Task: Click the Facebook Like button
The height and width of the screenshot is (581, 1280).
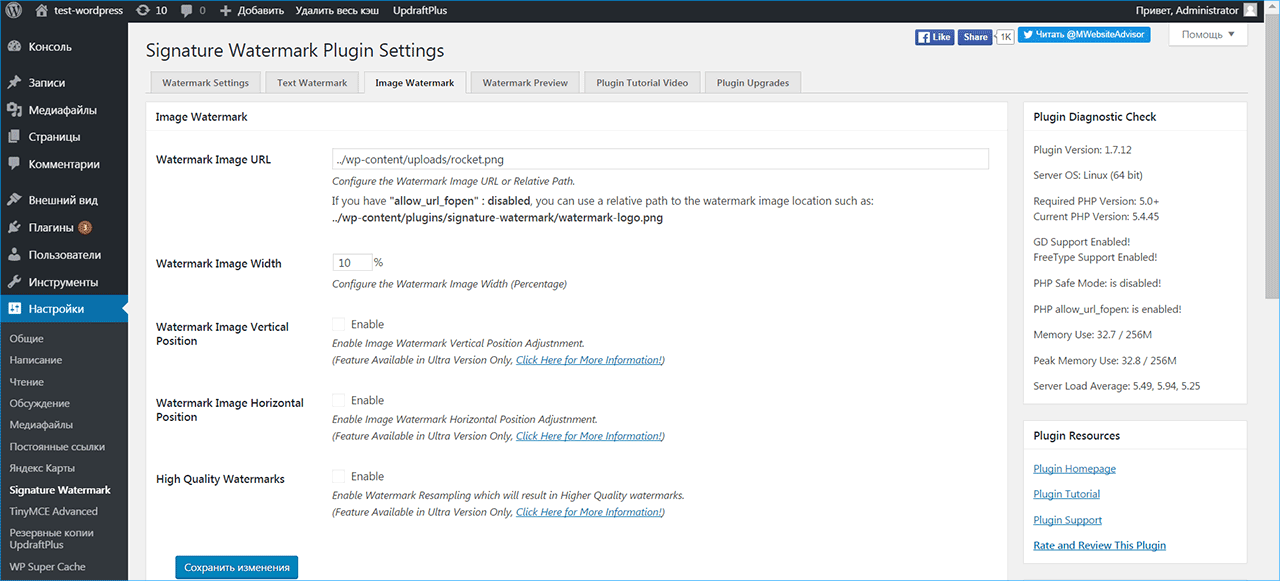Action: 934,37
